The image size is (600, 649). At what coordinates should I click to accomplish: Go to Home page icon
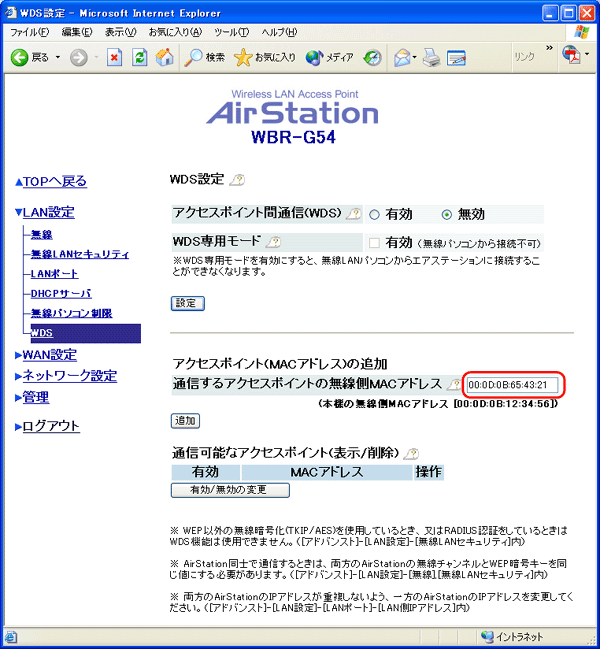(x=164, y=57)
